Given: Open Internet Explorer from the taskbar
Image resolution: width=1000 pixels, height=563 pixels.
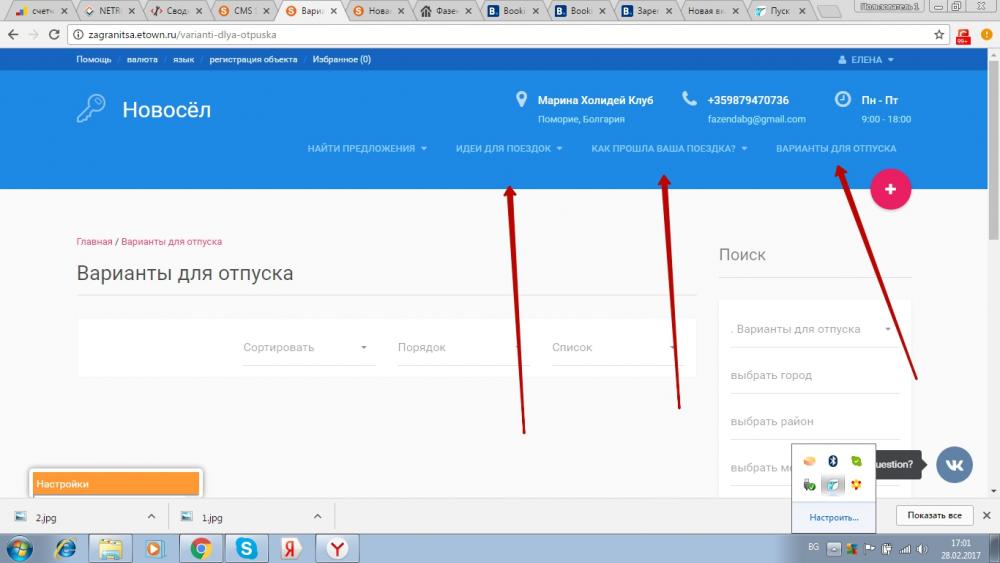Looking at the screenshot, I should point(65,548).
